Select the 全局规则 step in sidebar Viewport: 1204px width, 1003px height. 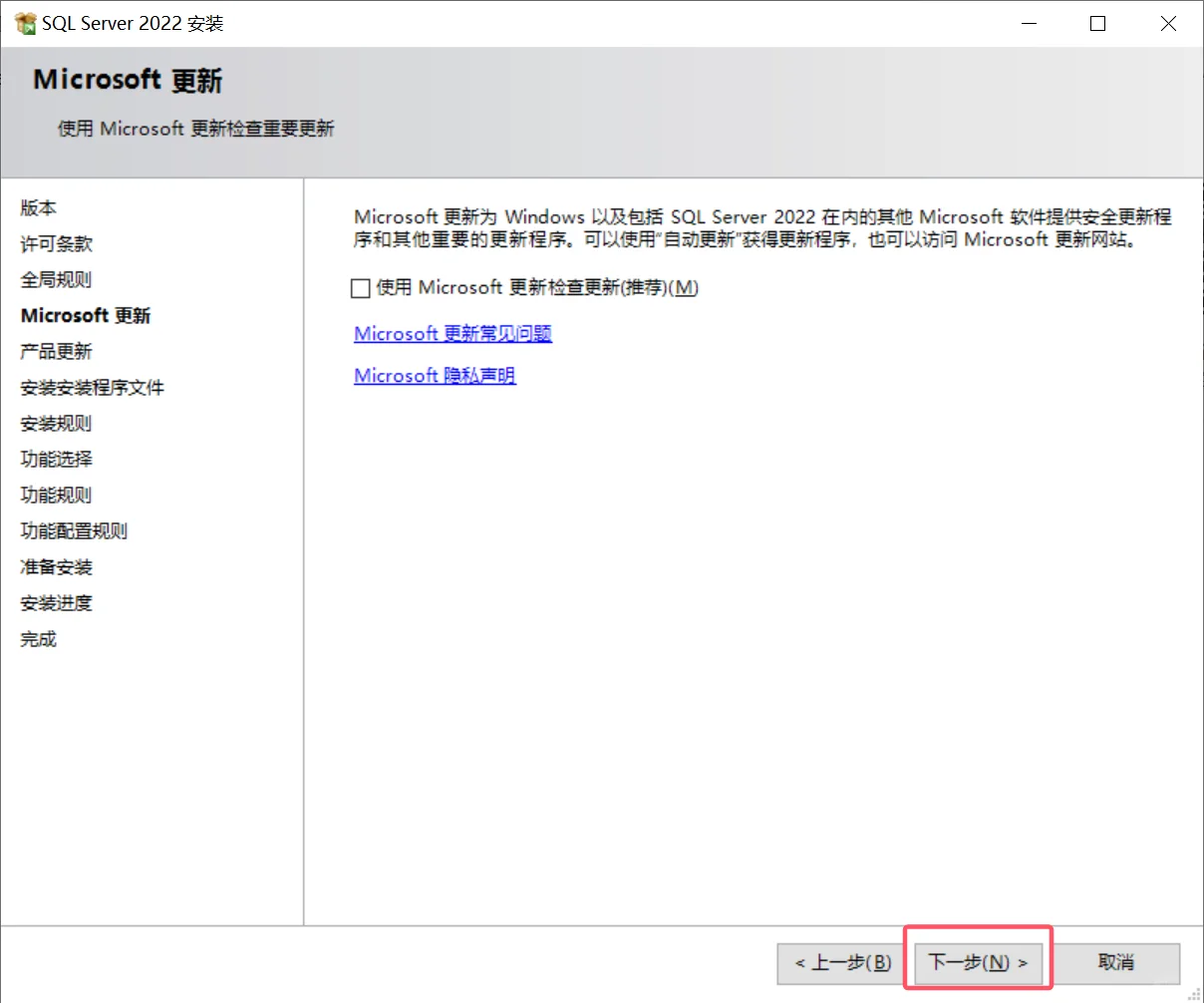[55, 279]
